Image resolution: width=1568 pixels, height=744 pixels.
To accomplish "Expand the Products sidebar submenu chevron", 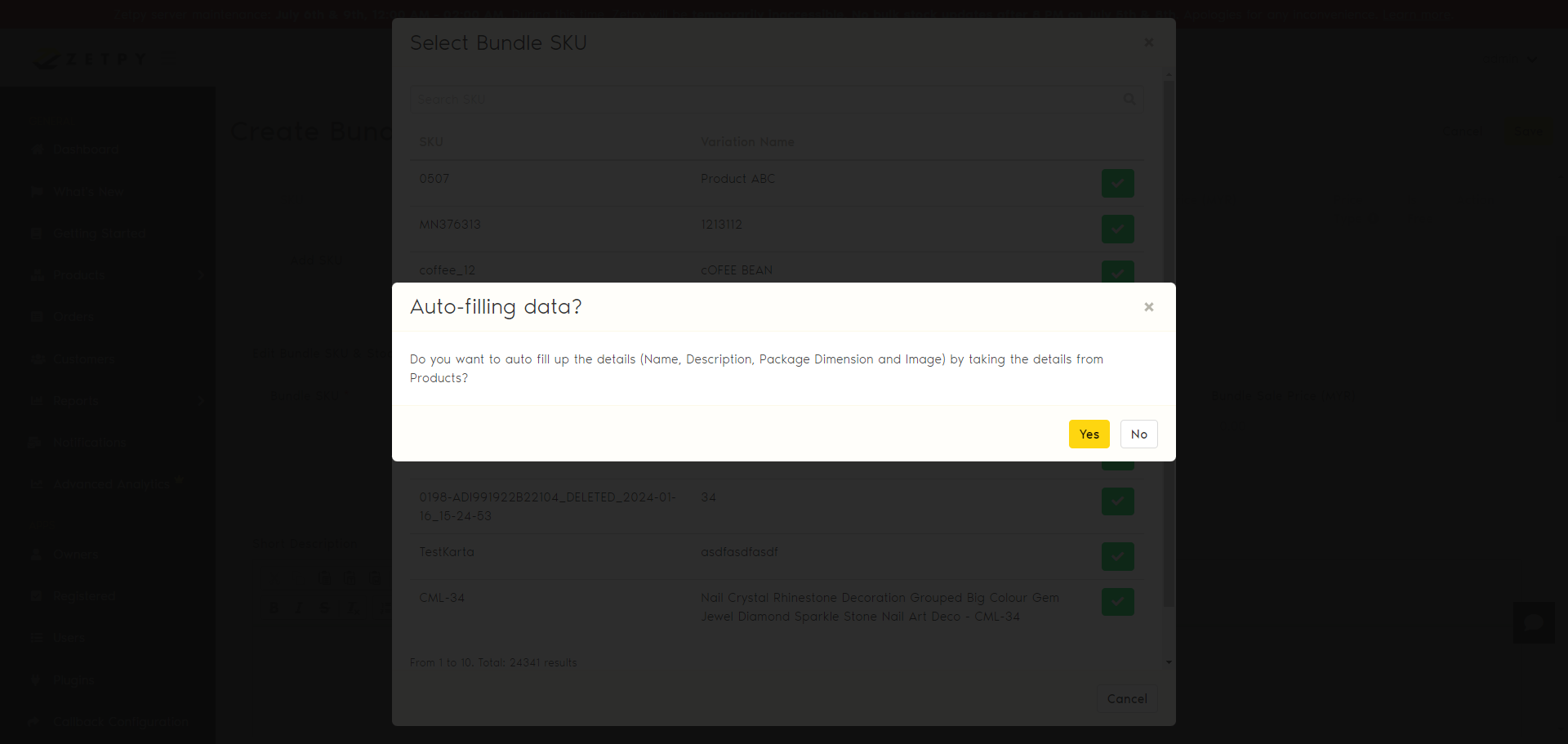I will [x=200, y=275].
